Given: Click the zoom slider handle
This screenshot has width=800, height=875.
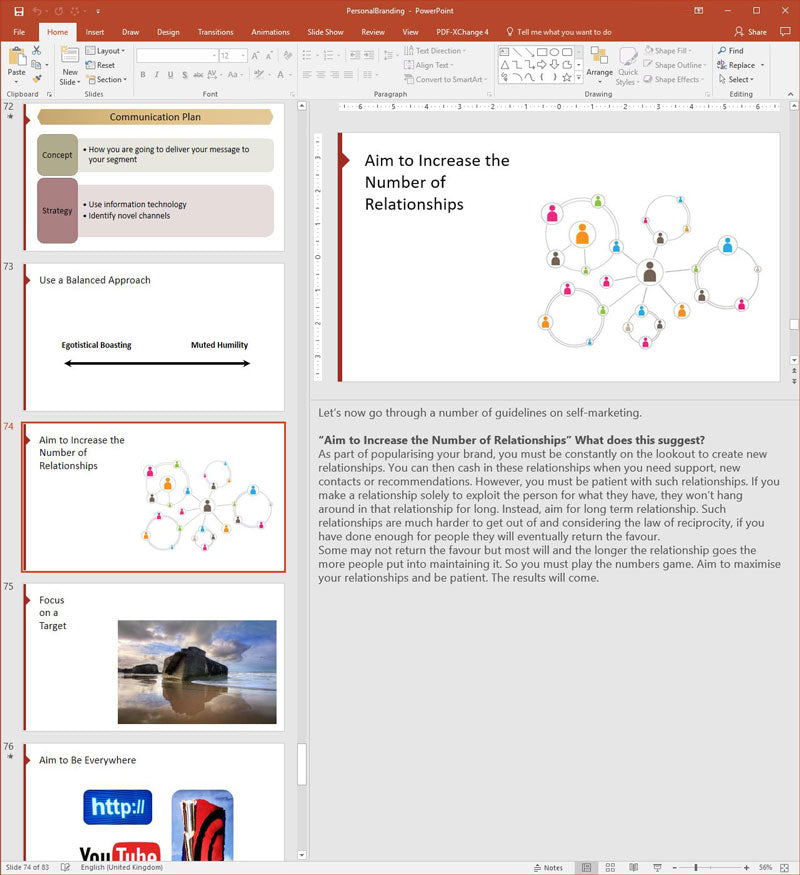Looking at the screenshot, I should tap(696, 868).
